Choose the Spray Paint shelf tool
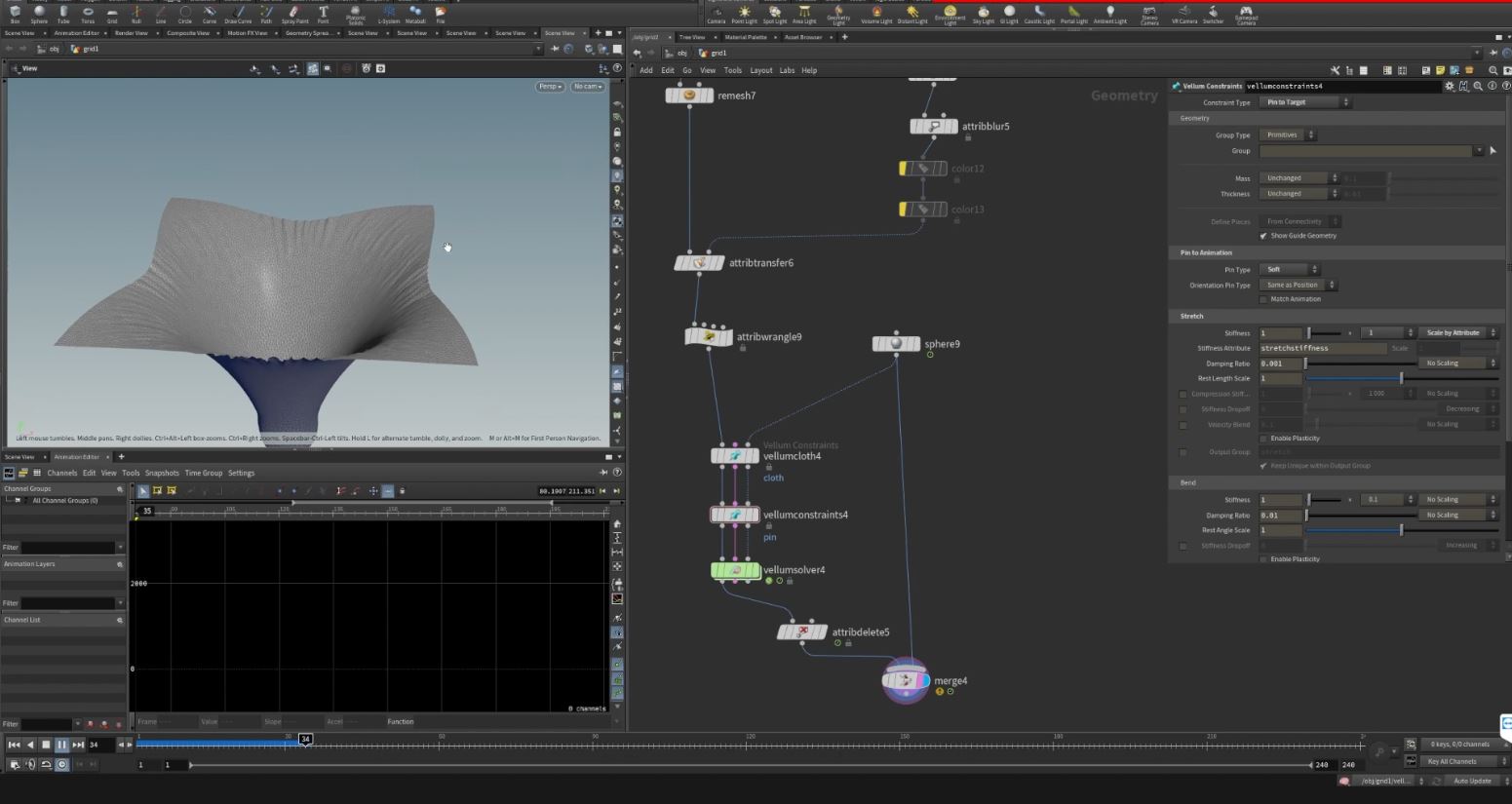The image size is (1512, 804). click(x=293, y=14)
